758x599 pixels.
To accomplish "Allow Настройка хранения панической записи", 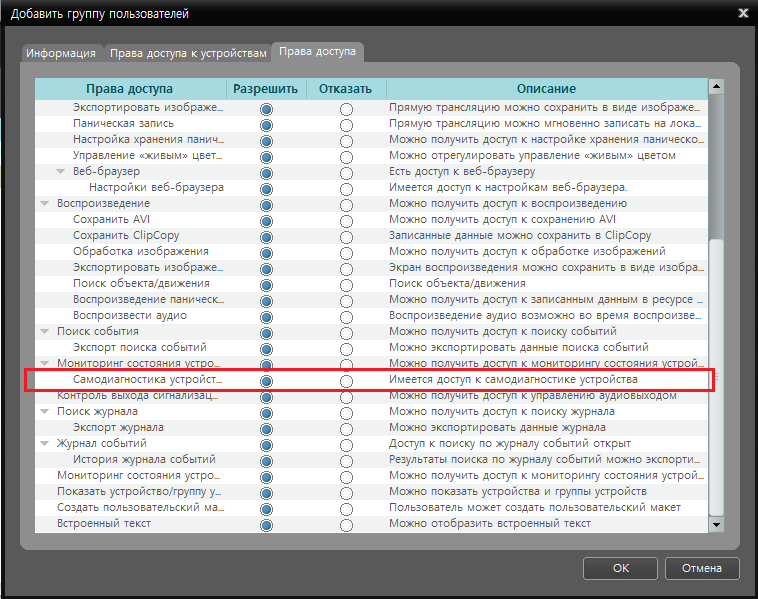I will point(266,141).
